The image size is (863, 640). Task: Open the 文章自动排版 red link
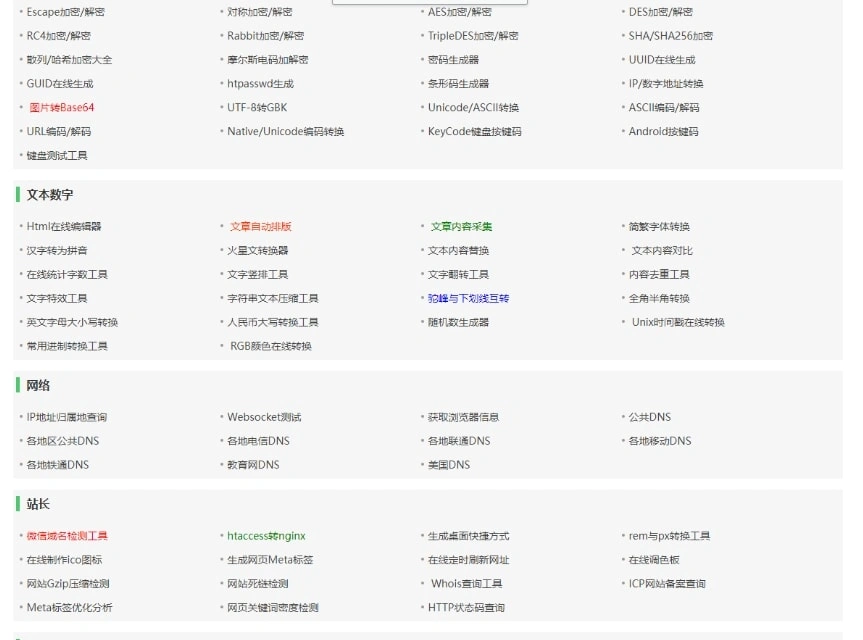[260, 227]
